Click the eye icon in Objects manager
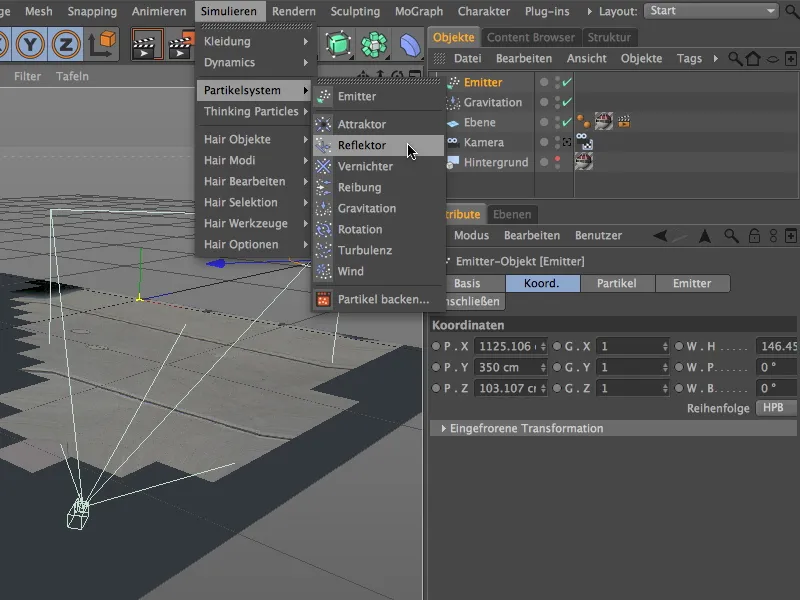Viewport: 800px width, 600px height. tap(772, 59)
